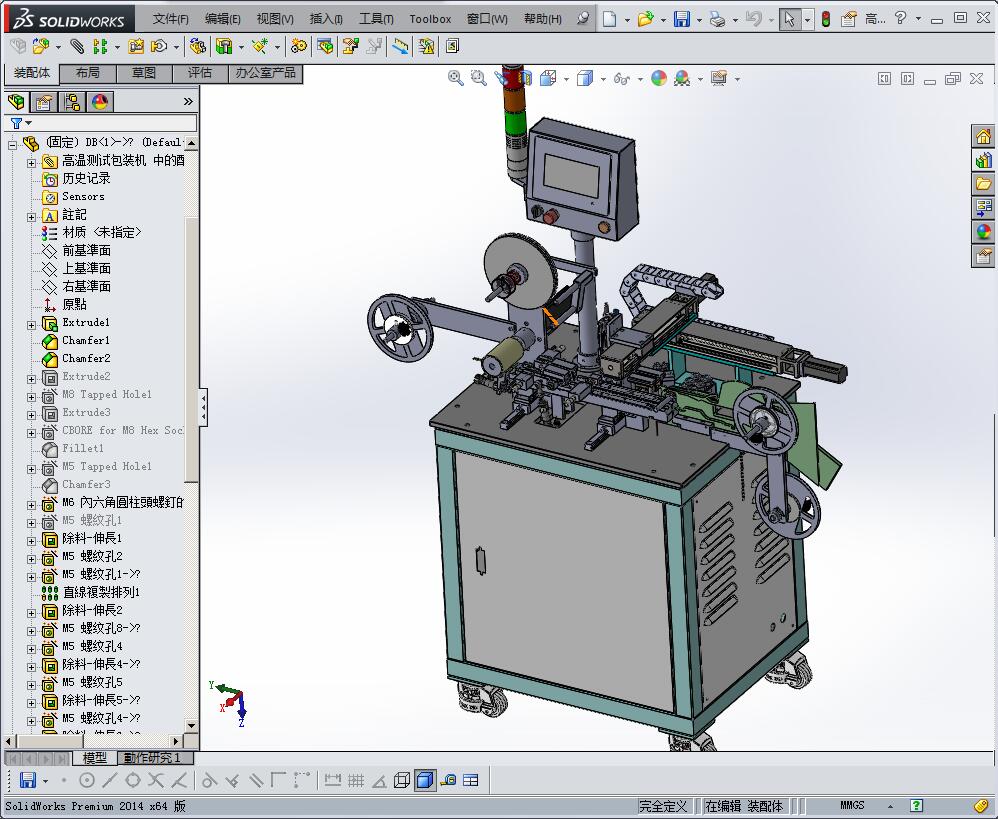
Task: Click the DisplayManager color ball icon
Action: pos(100,102)
